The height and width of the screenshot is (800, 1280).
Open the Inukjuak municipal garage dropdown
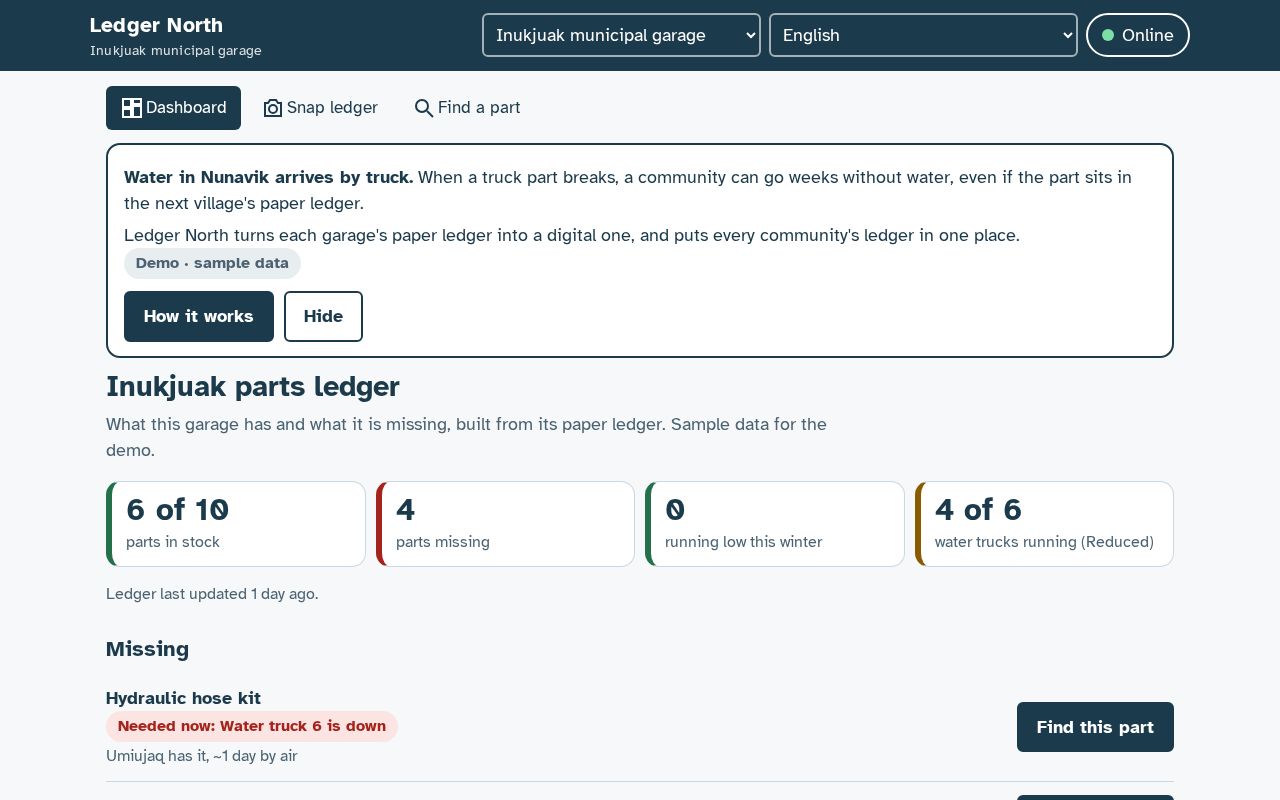coord(621,35)
